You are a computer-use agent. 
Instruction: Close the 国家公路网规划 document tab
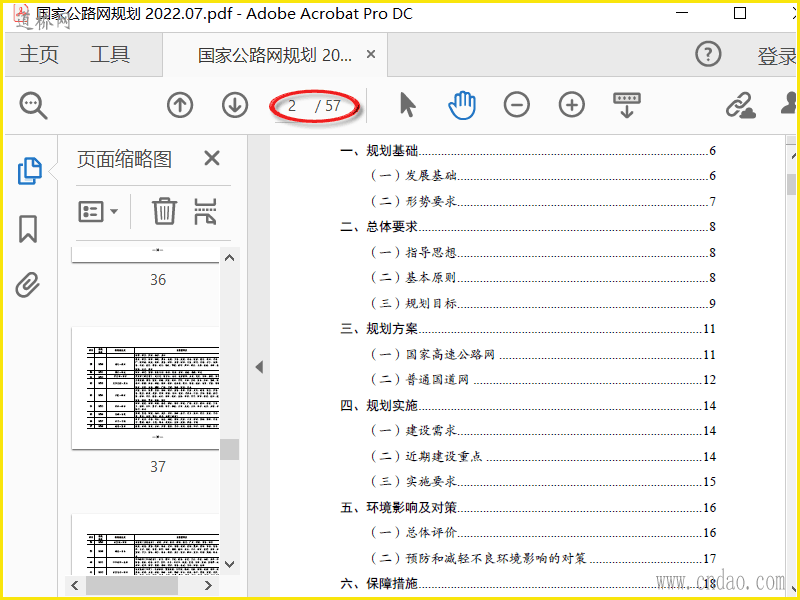[x=371, y=54]
